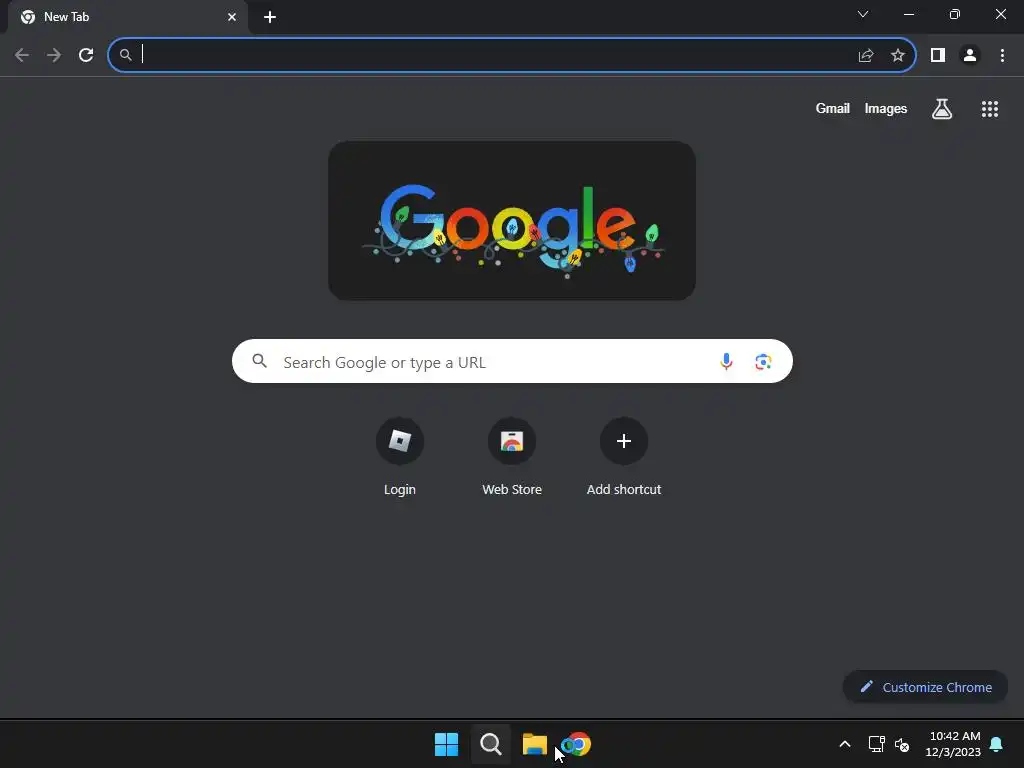Share this page icon in address bar

[866, 56]
